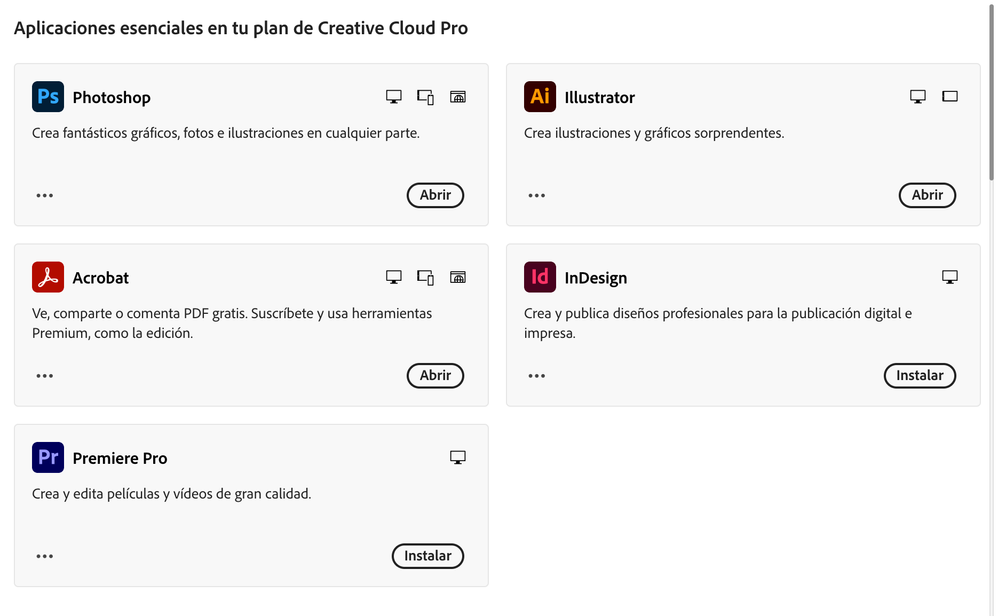Click the Premiere Pro app icon

point(48,457)
